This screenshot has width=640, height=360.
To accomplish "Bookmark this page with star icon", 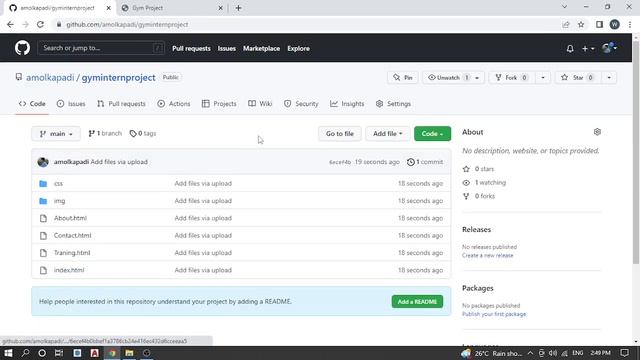I will [581, 24].
